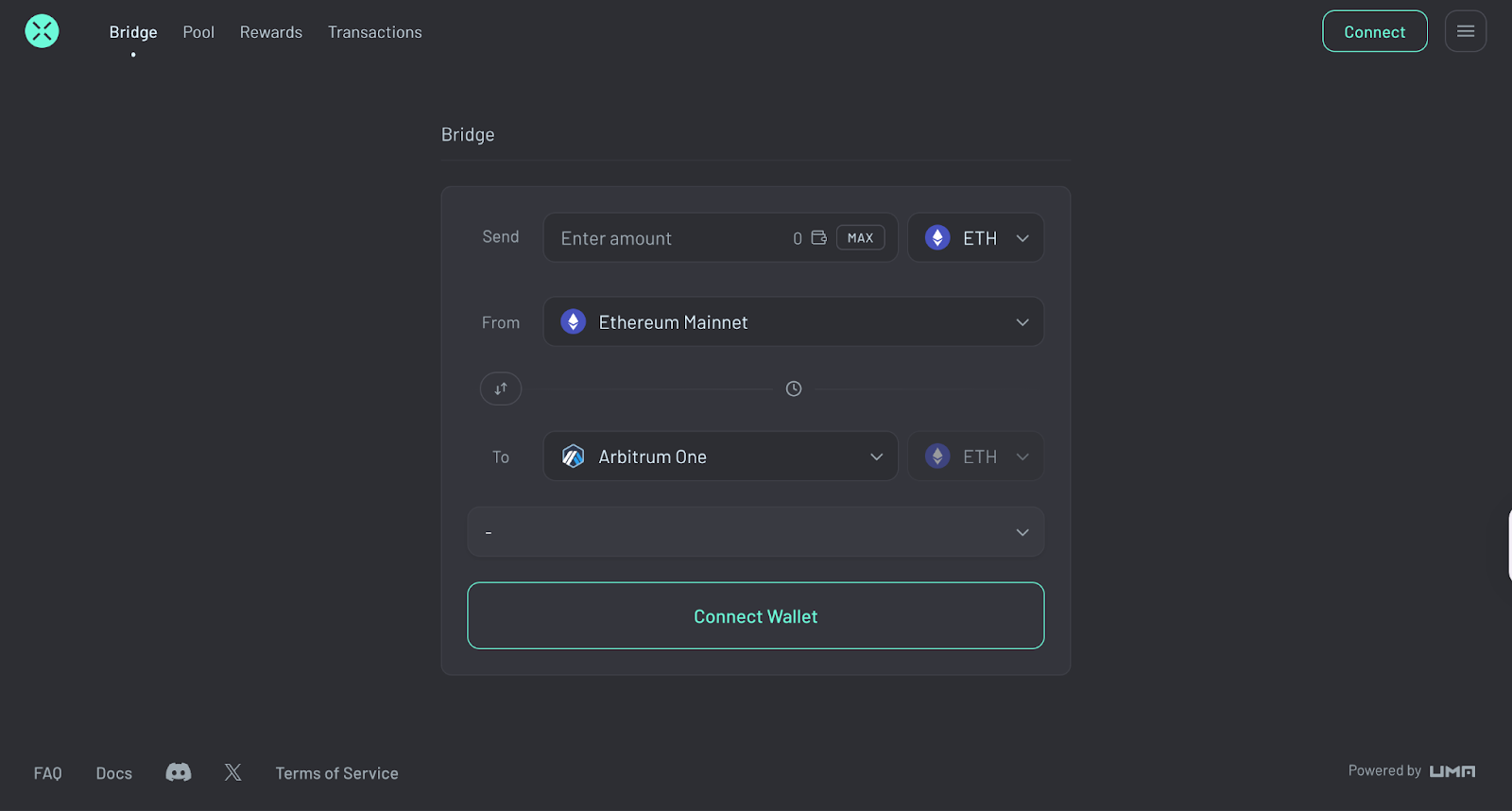Screen dimensions: 1512x811
Task: Open the X (Twitter) profile link
Action: (x=233, y=772)
